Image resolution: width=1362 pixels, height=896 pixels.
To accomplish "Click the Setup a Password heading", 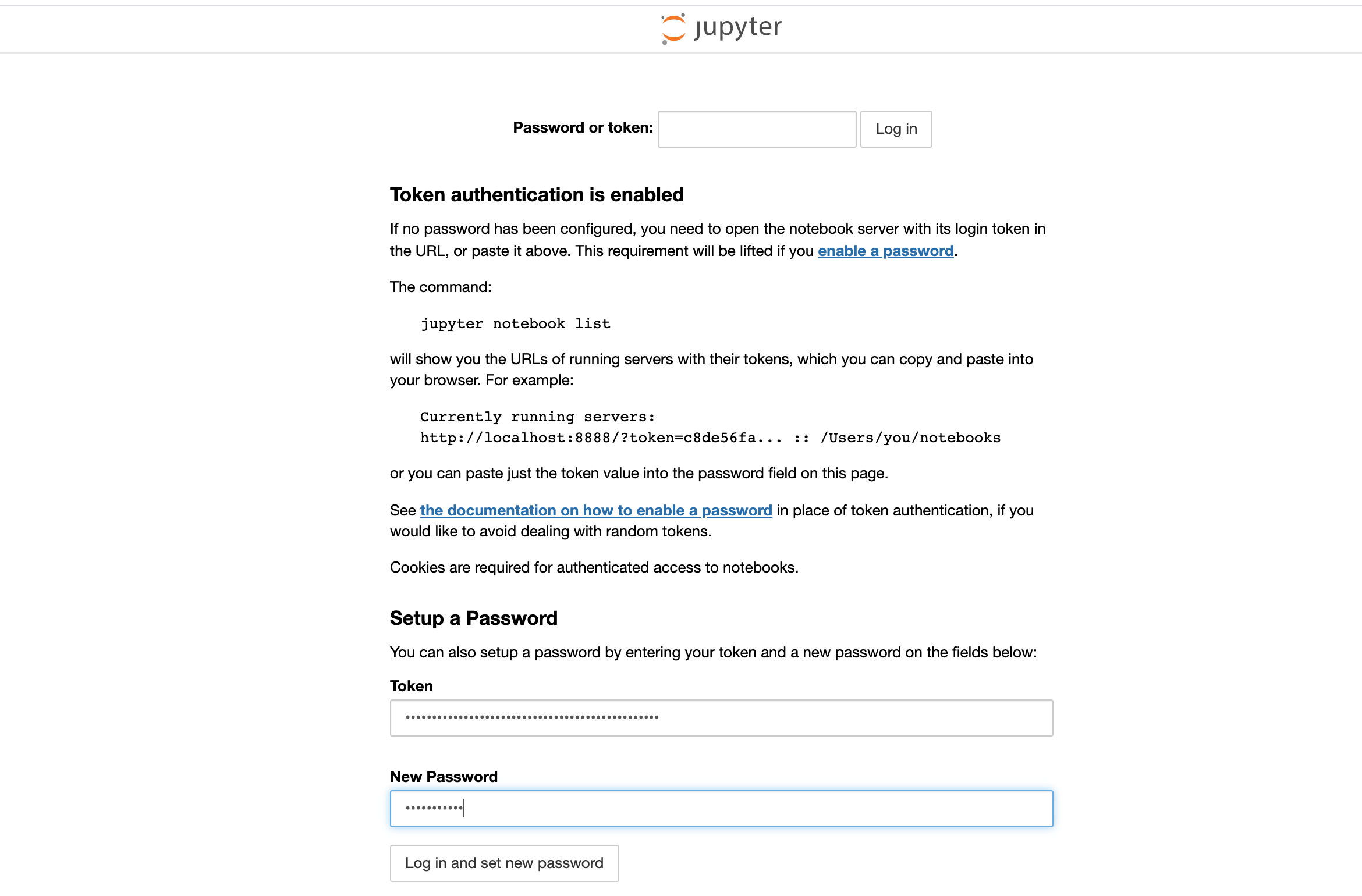I will click(x=473, y=618).
